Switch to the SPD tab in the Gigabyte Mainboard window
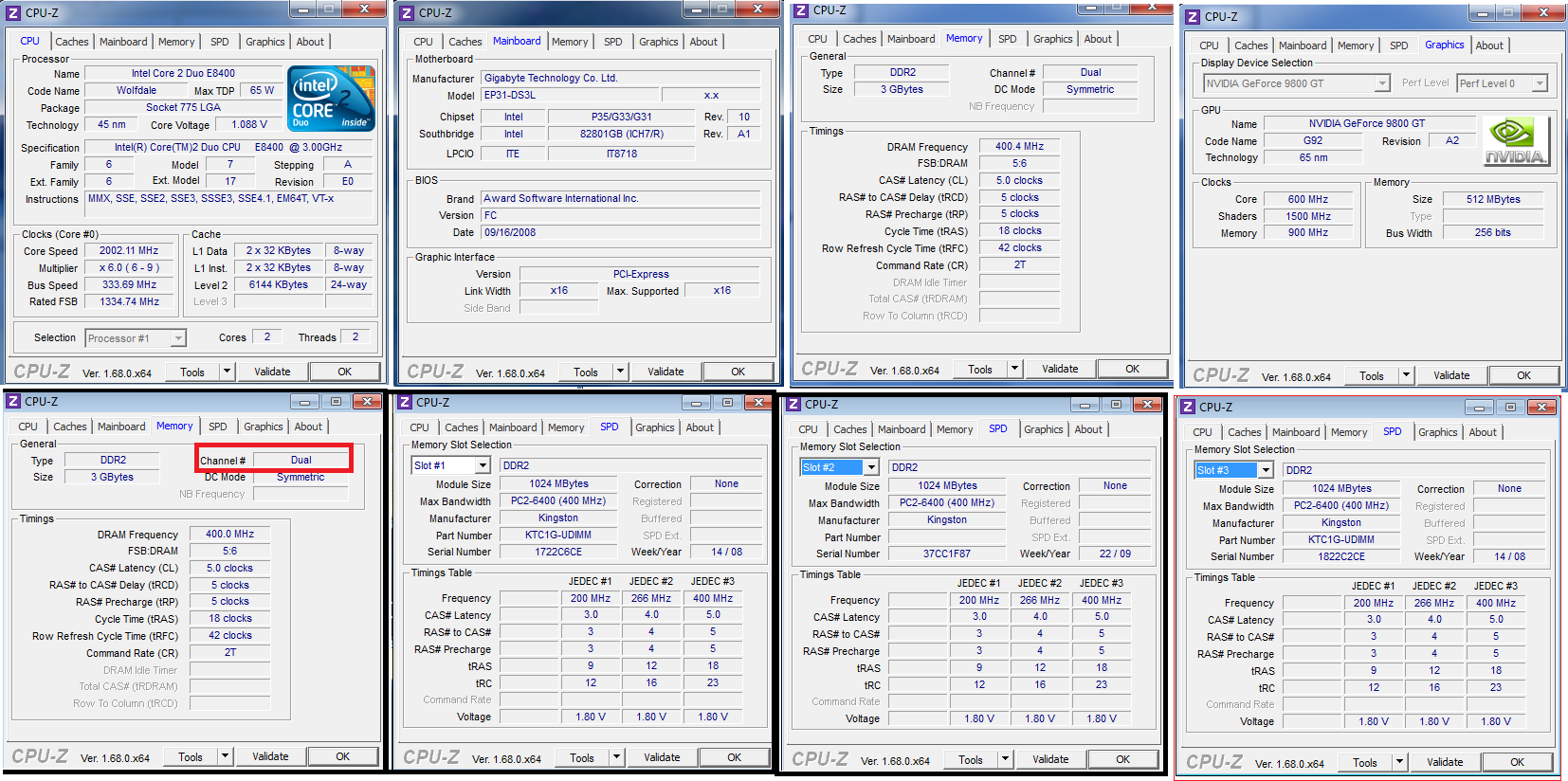1568x781 pixels. pyautogui.click(x=613, y=42)
